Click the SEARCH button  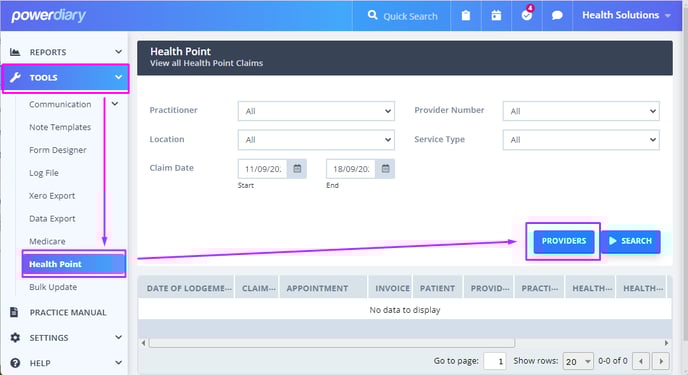click(631, 241)
